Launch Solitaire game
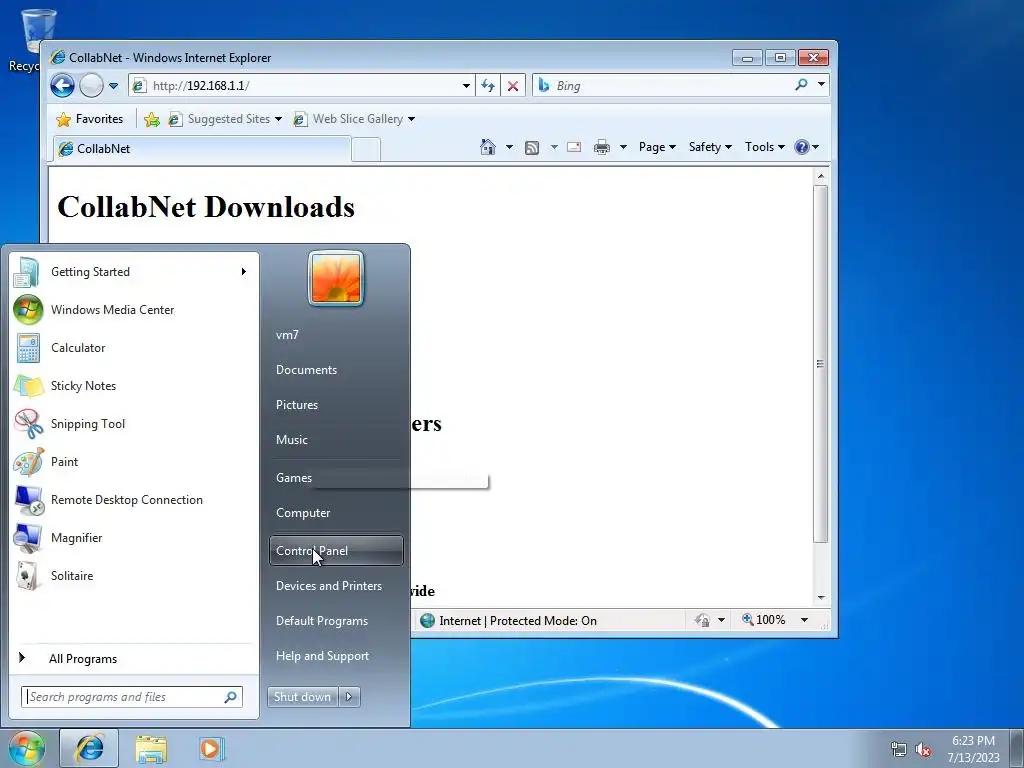The height and width of the screenshot is (768, 1024). coord(134,575)
